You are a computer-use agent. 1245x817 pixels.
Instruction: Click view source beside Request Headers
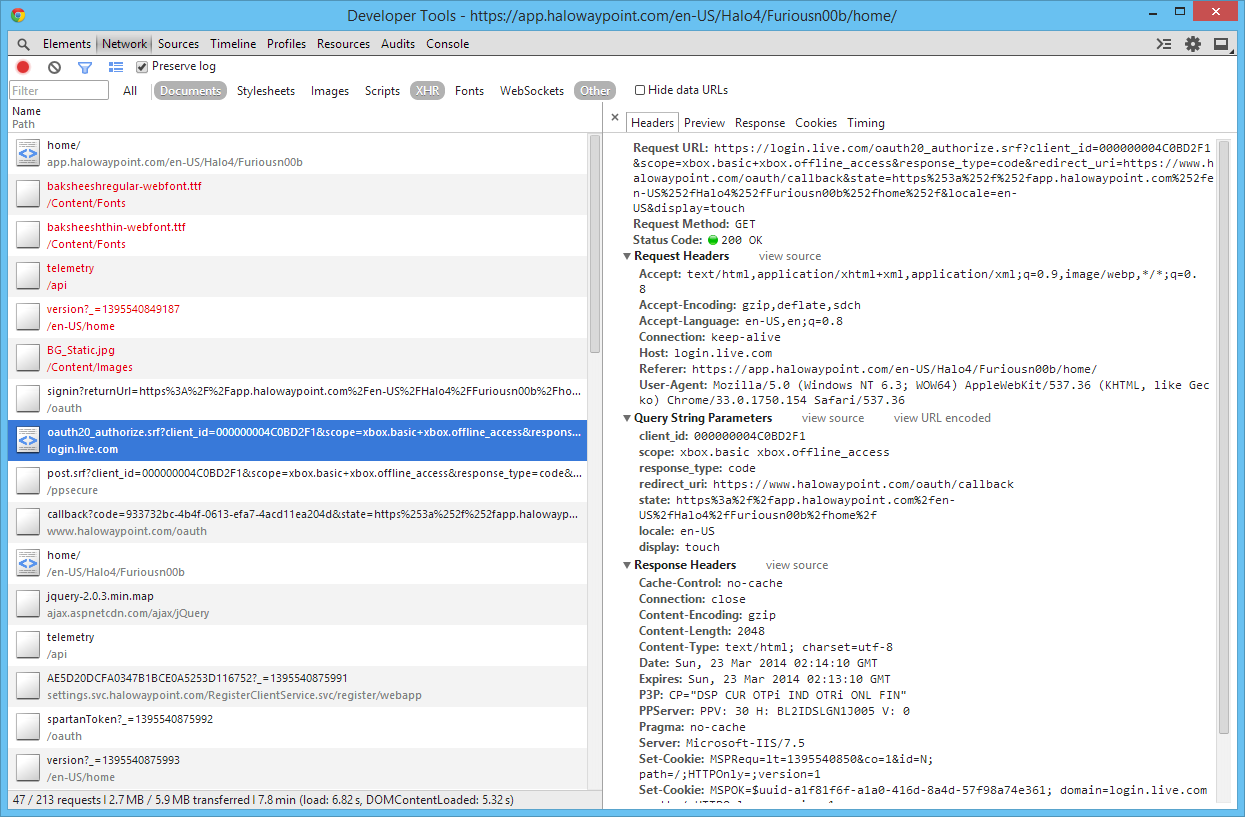[790, 257]
